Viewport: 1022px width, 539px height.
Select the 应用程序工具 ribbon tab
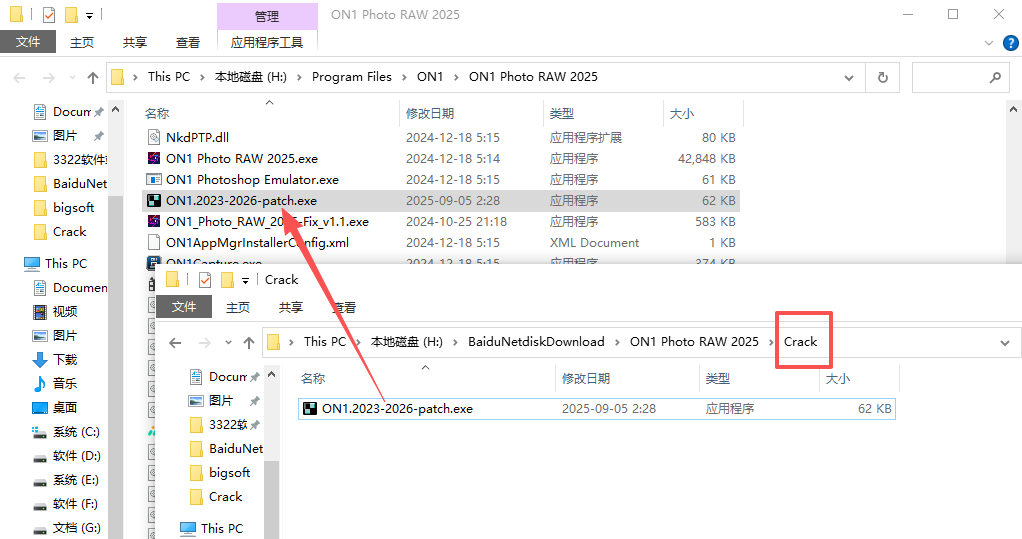[x=267, y=42]
